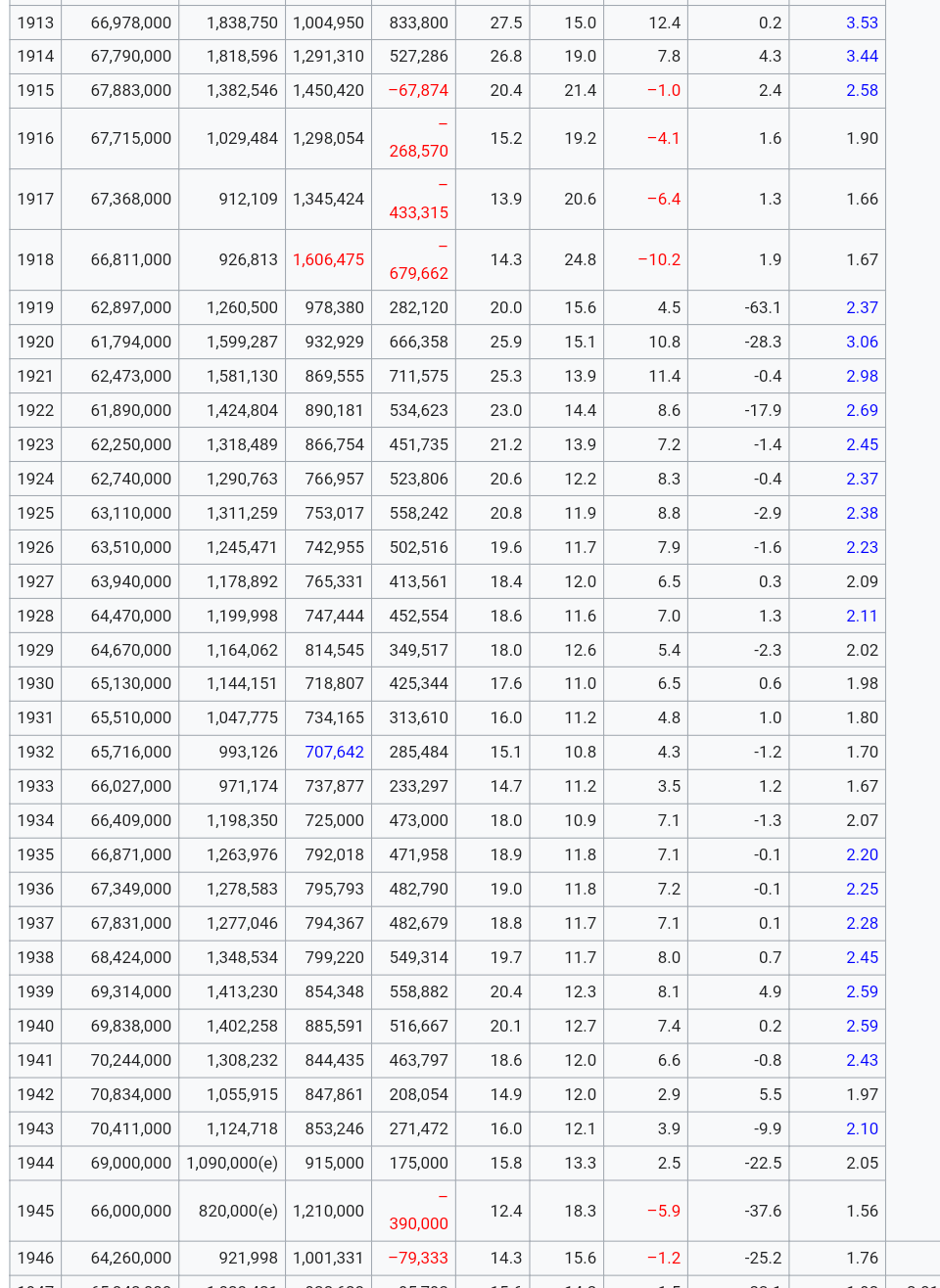Select the natural change value 473,000
Viewport: 940px width, 1288px height.
click(419, 821)
